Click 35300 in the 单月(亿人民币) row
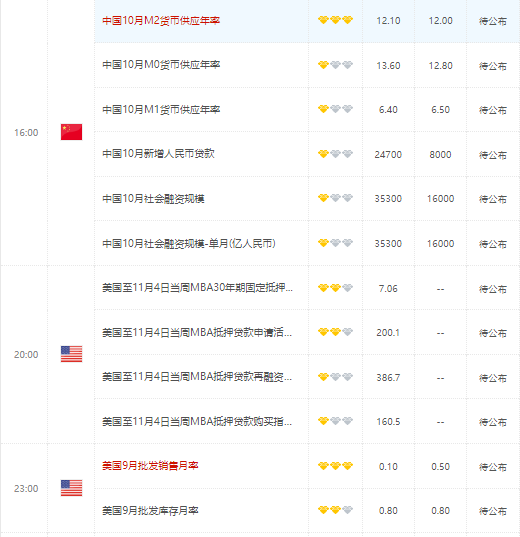The image size is (520, 537). (388, 243)
